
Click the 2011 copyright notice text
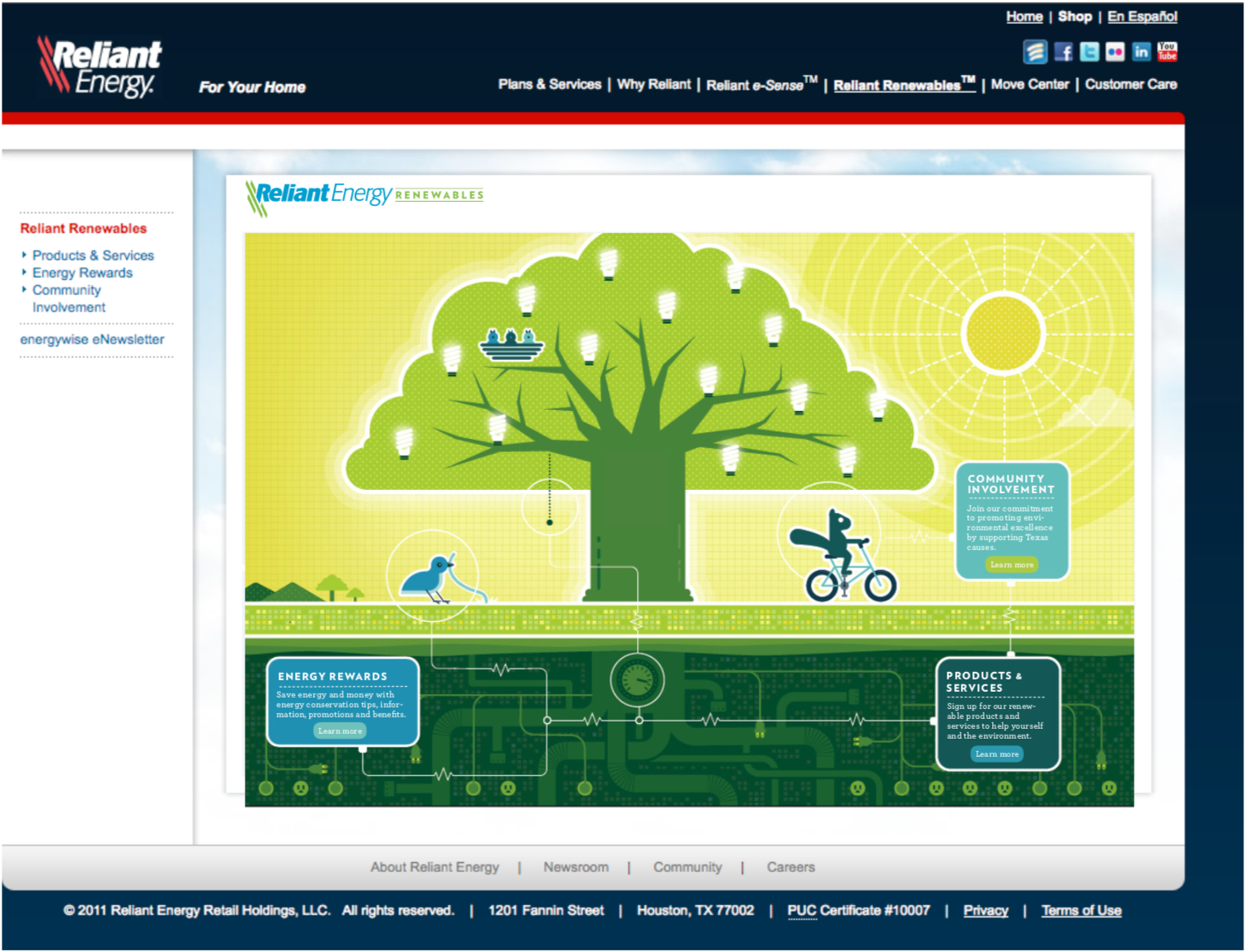259,911
